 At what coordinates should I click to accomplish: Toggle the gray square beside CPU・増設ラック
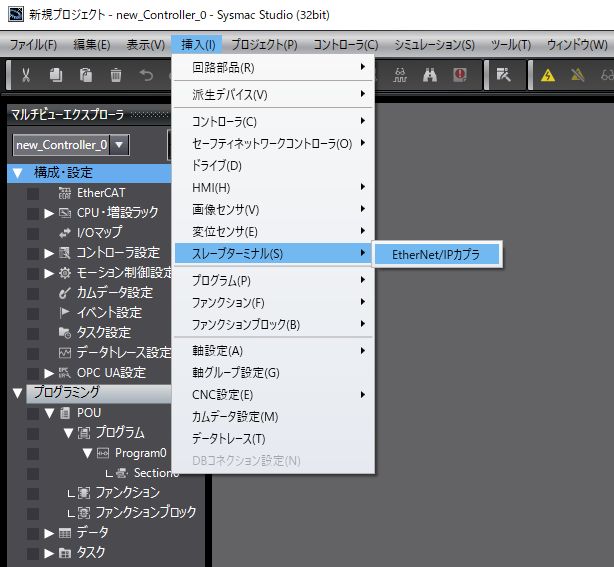33,213
